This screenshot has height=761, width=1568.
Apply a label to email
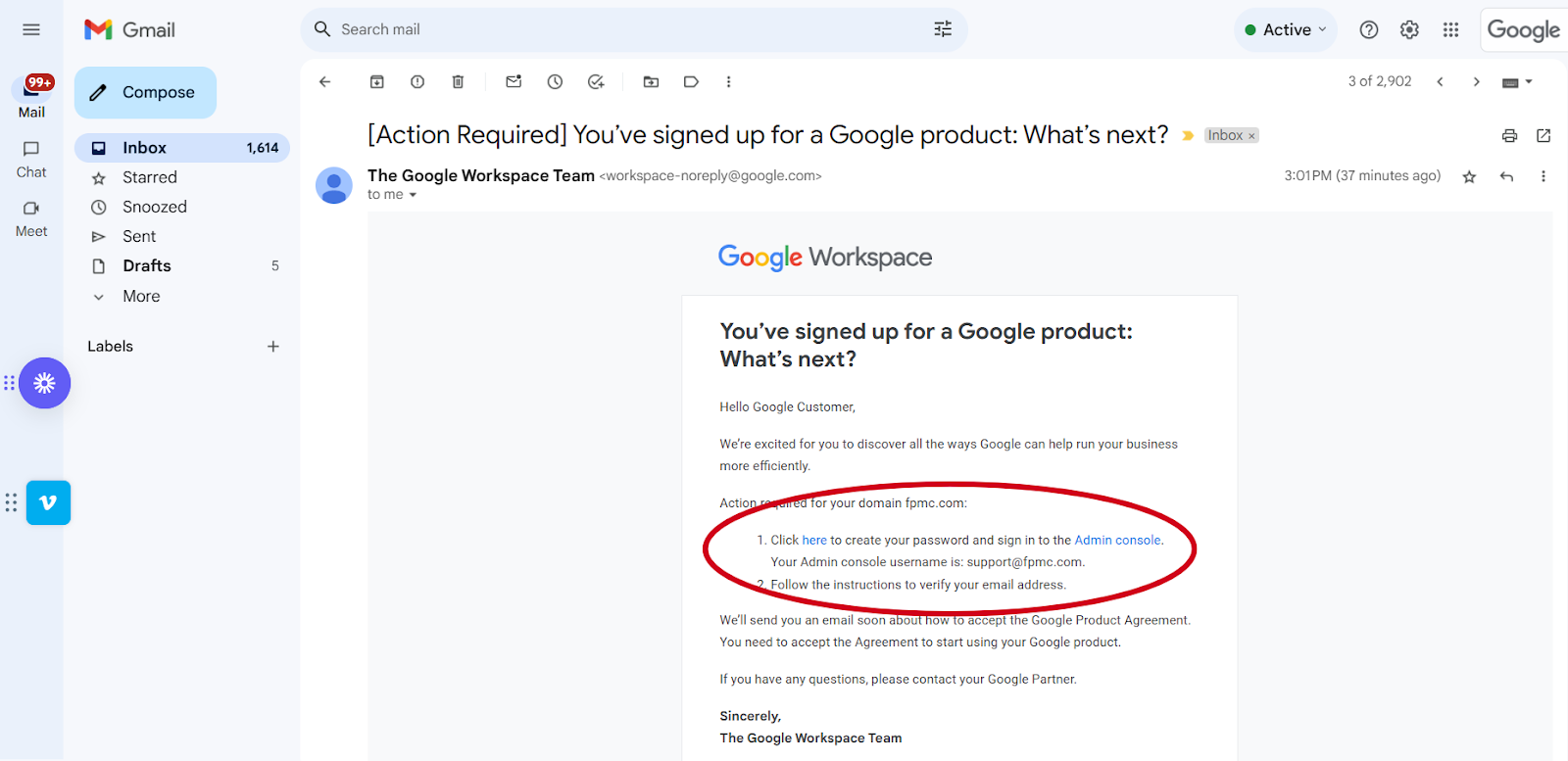pos(691,82)
